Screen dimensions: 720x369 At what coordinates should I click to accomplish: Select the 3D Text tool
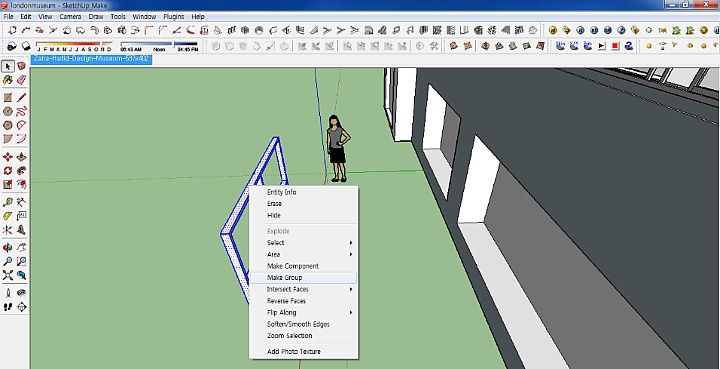(x=22, y=229)
